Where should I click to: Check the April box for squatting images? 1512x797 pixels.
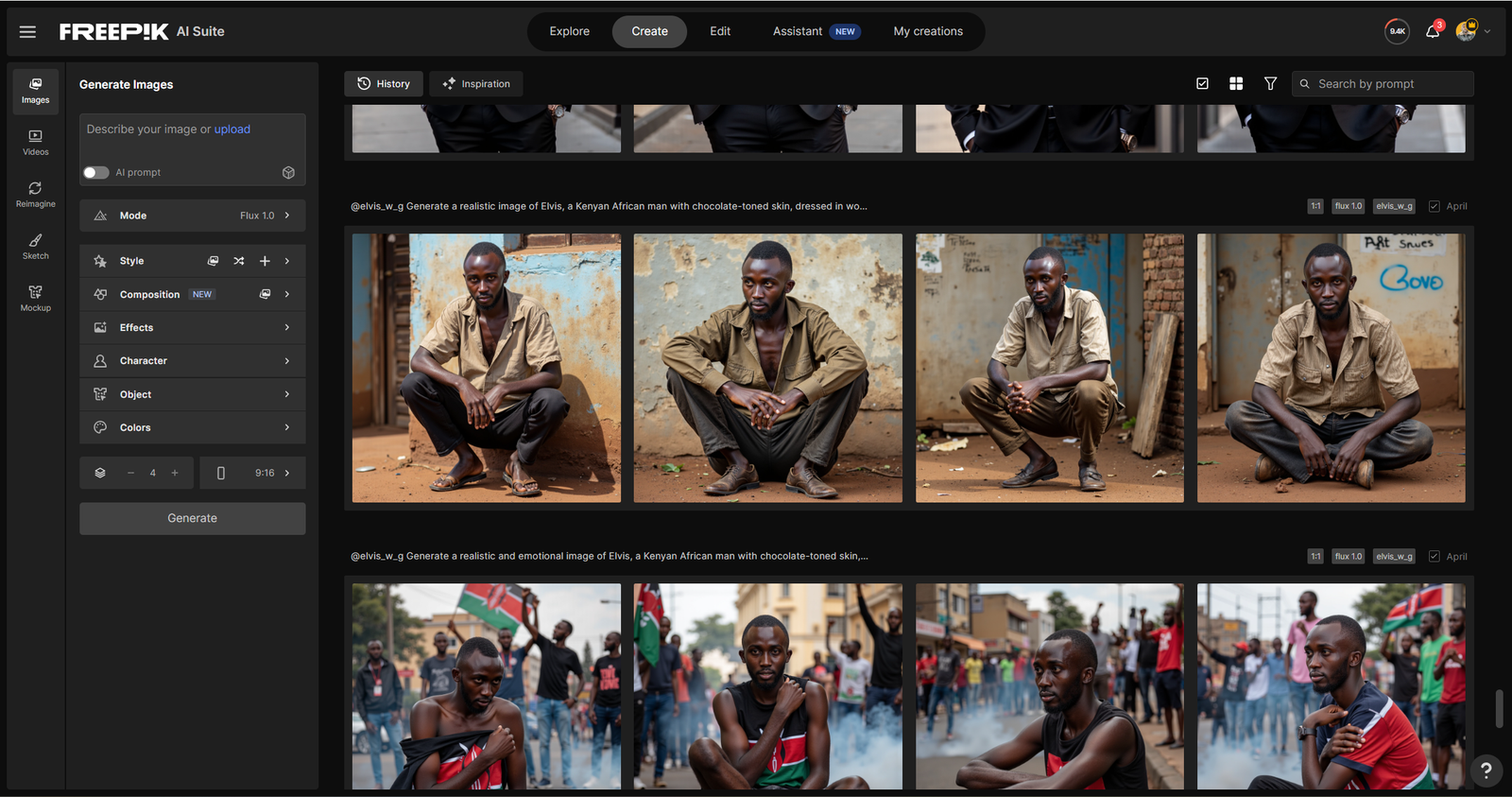[x=1434, y=206]
